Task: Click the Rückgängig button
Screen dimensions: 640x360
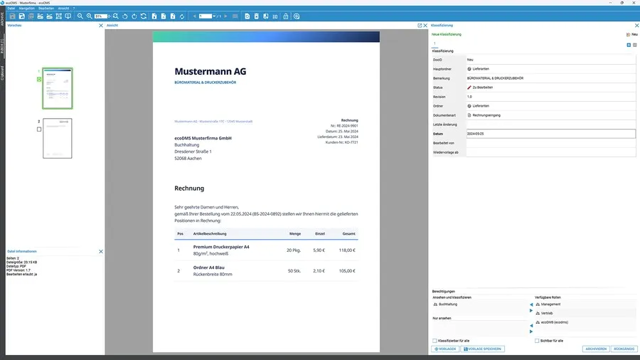Action: click(x=624, y=349)
